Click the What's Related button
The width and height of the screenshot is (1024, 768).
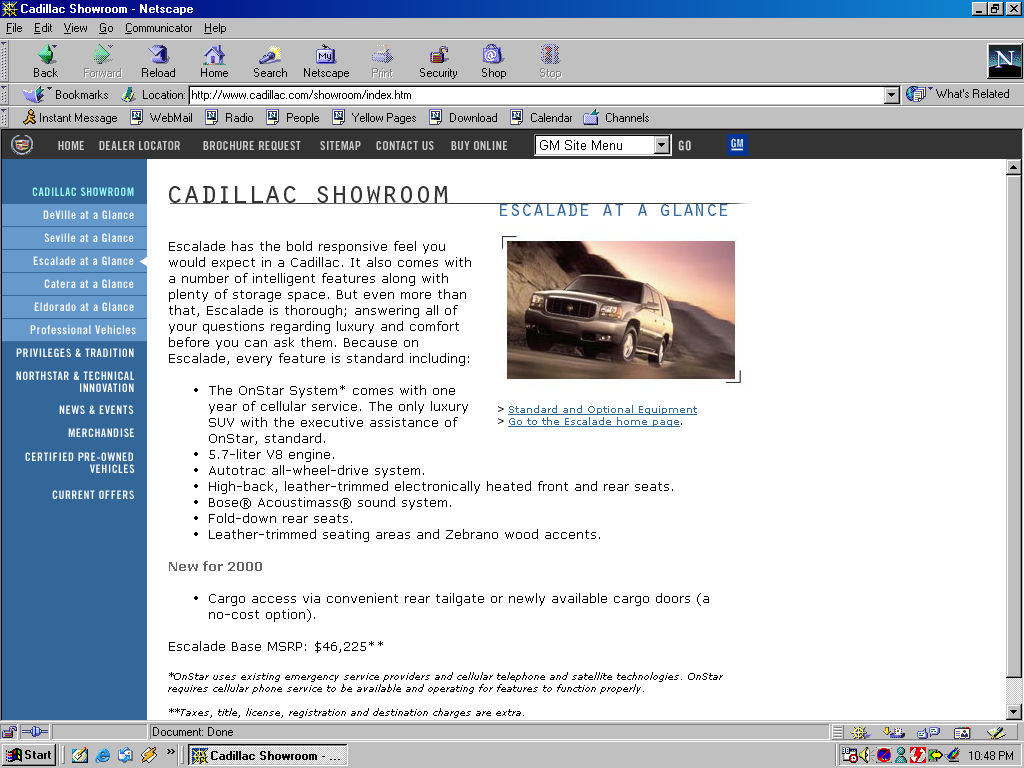[957, 94]
